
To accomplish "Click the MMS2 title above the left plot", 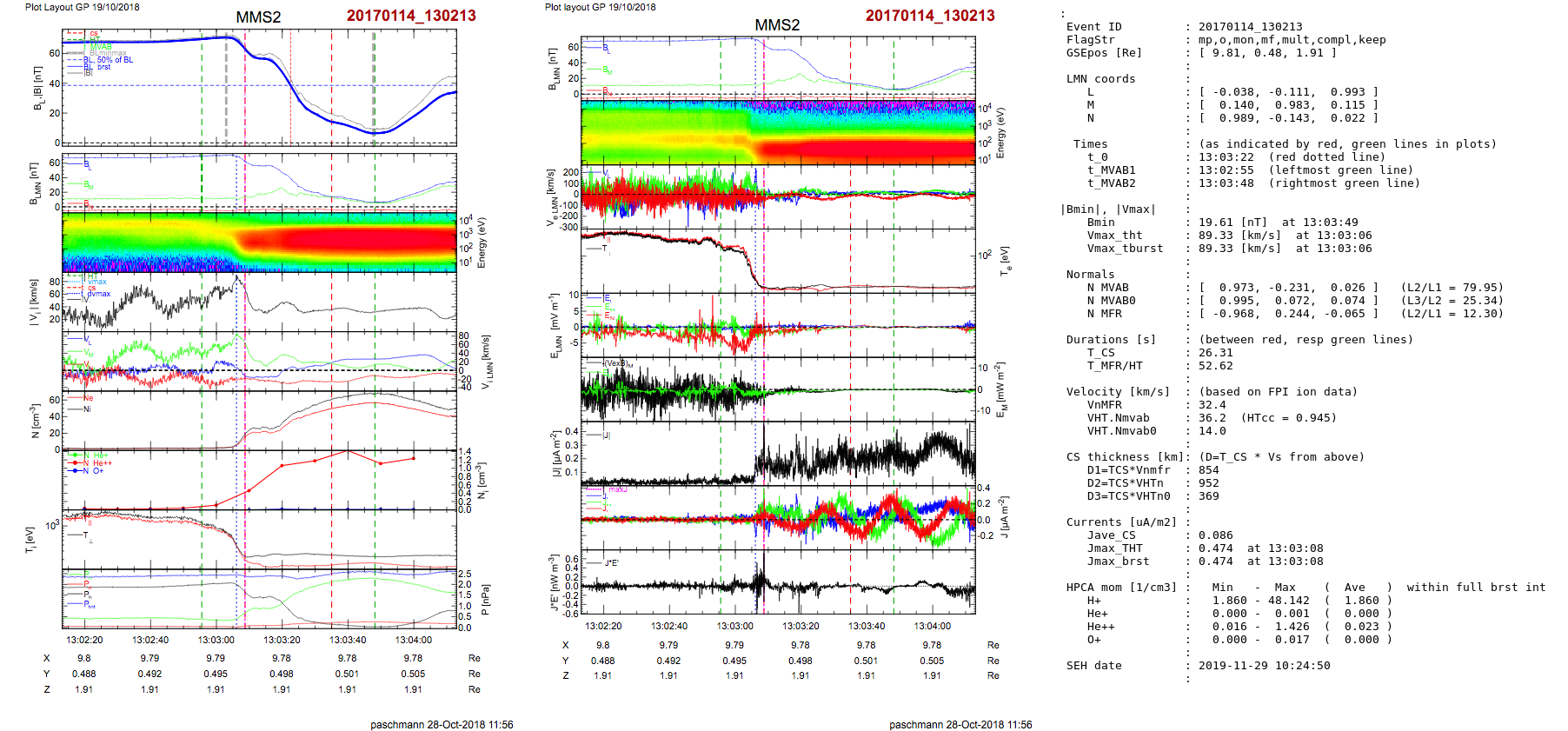I will click(258, 17).
